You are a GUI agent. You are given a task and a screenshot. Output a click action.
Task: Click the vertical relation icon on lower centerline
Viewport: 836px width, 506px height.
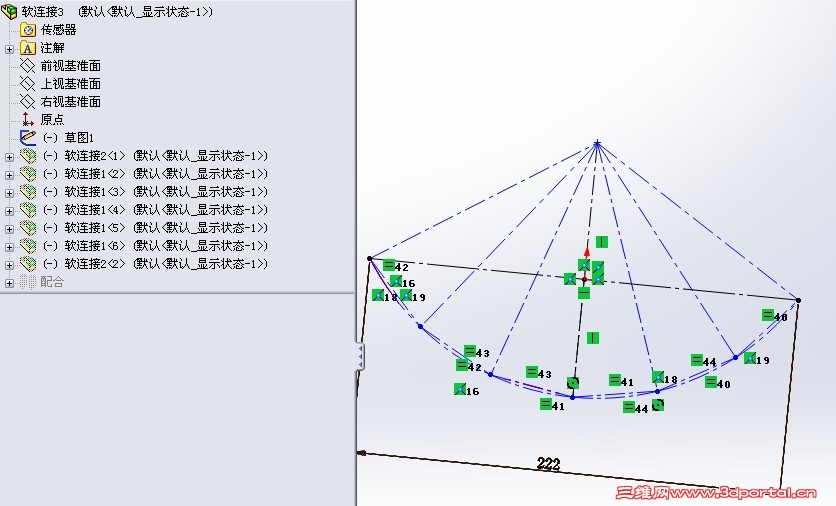[x=593, y=338]
